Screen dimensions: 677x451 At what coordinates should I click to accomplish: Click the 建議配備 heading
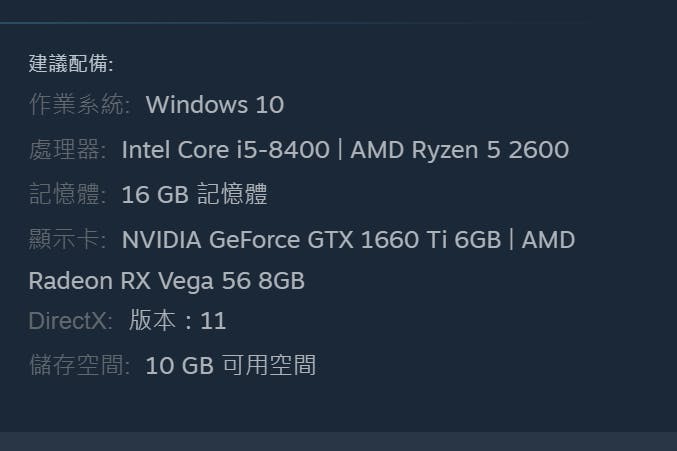(71, 63)
